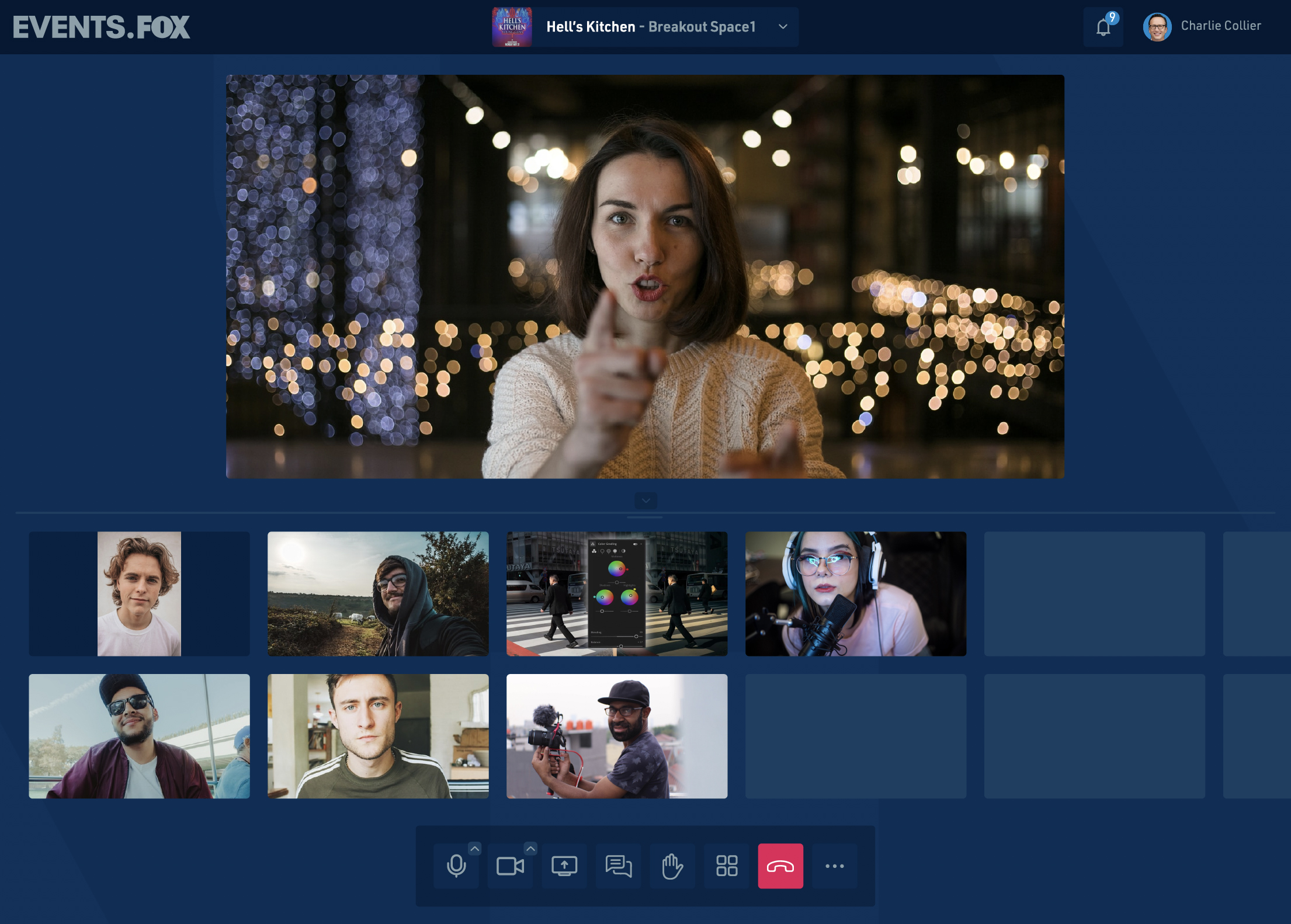Select the woman with headphones and microphone tile
This screenshot has height=924, width=1291.
pos(856,594)
